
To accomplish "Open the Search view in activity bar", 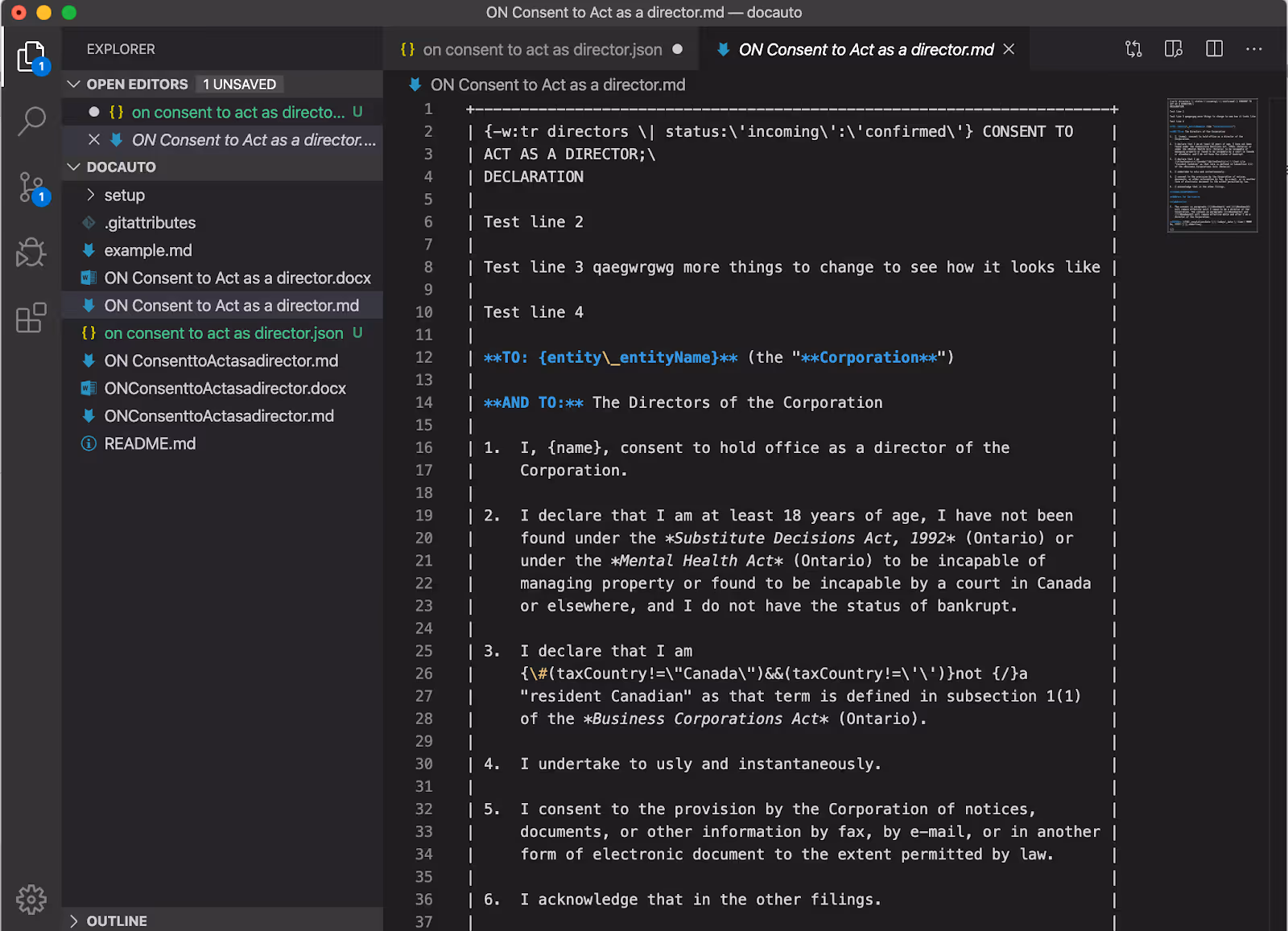I will [31, 121].
